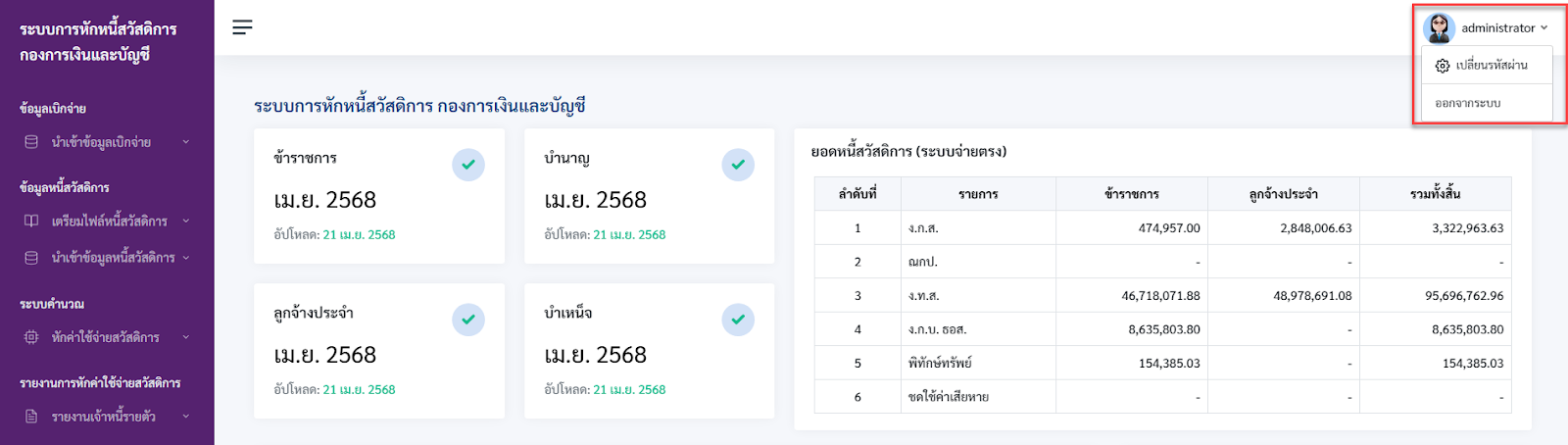
Task: Expand the รายงานเจ้าหนี้รายตัว chevron
Action: (x=186, y=417)
